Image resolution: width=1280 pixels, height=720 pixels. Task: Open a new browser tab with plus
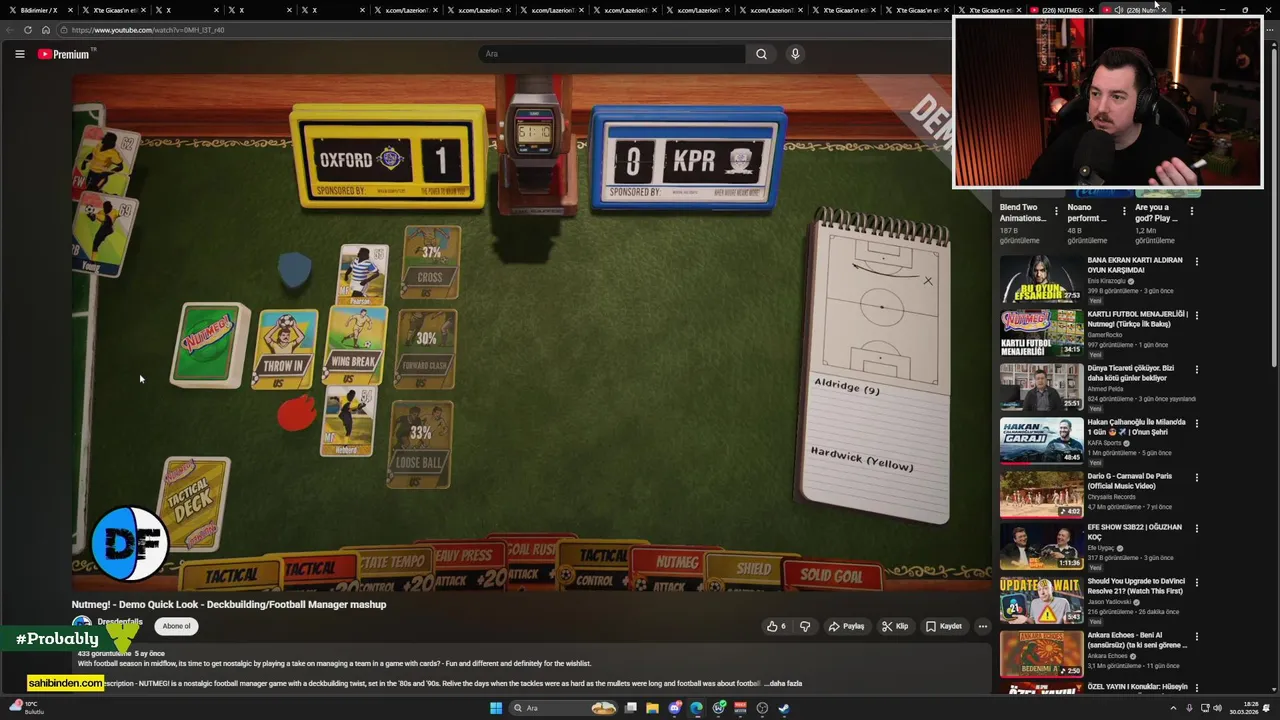[x=1182, y=10]
